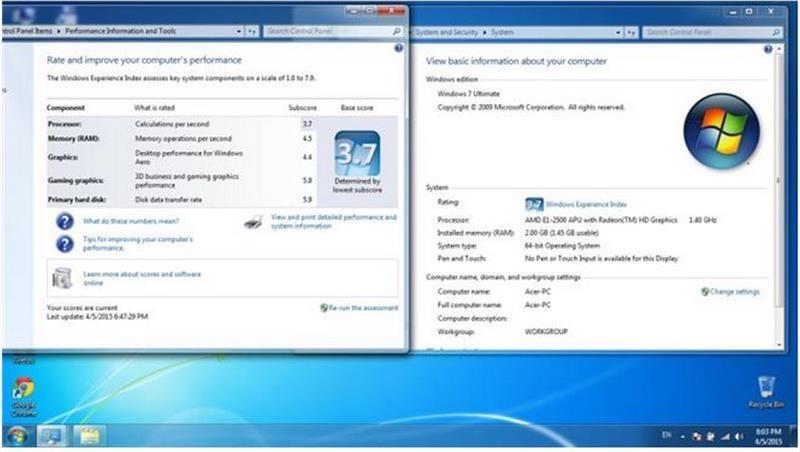
Task: Select the "Primary hard disk:" component row label
Action: [x=77, y=200]
